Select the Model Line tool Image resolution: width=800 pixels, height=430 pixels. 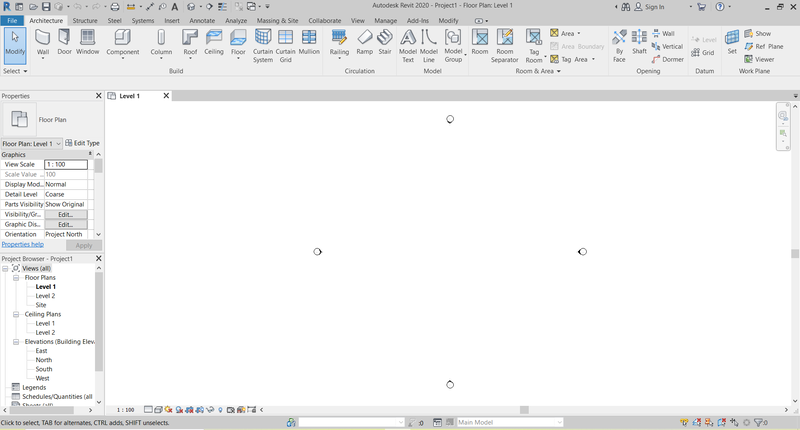click(429, 46)
